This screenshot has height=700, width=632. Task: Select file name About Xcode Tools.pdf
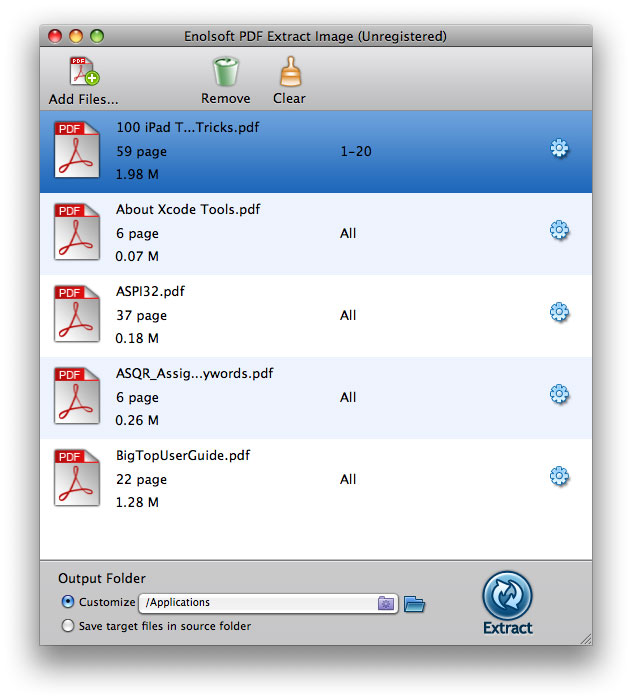pyautogui.click(x=188, y=209)
